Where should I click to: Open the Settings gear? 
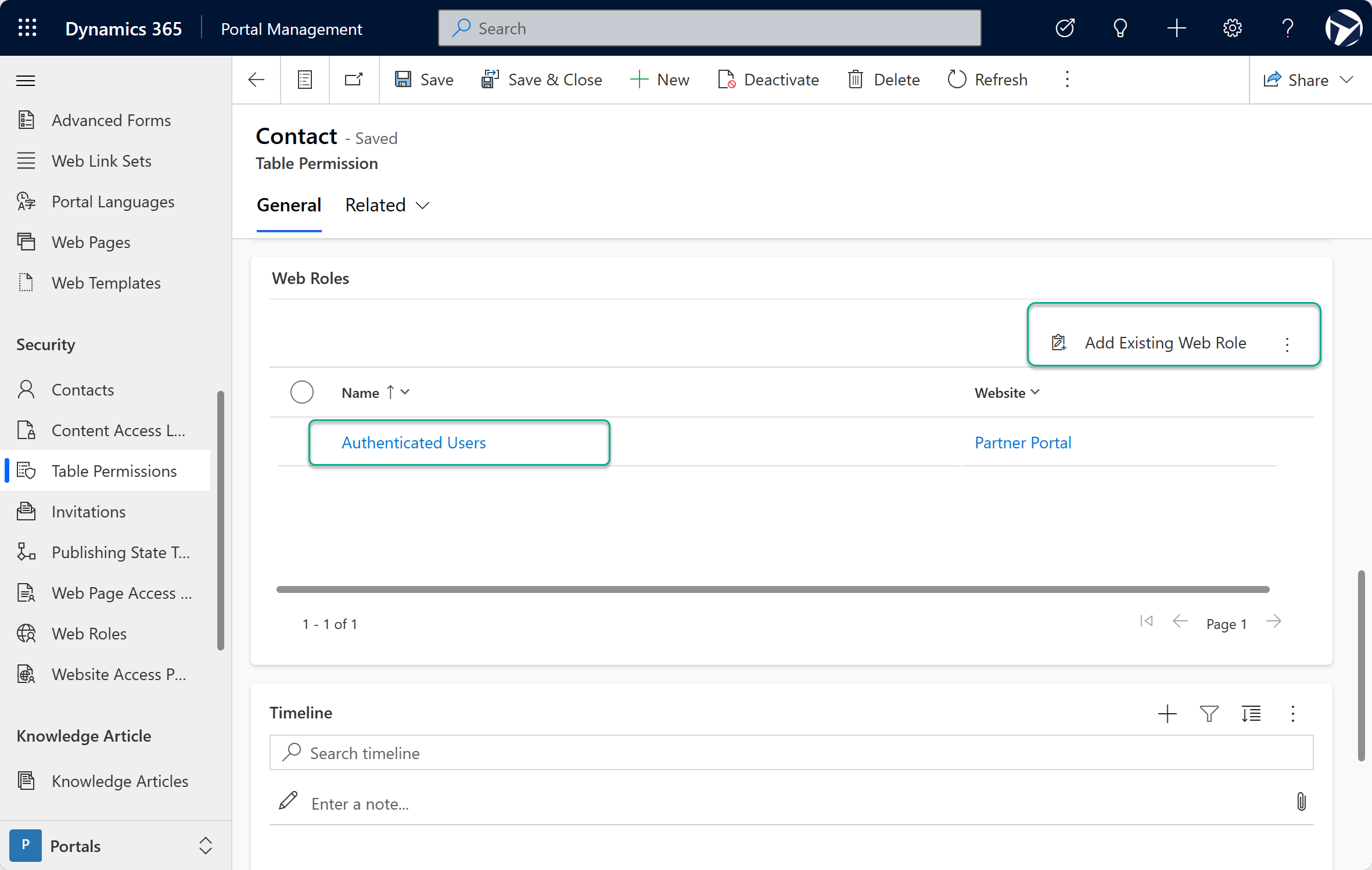pyautogui.click(x=1232, y=28)
